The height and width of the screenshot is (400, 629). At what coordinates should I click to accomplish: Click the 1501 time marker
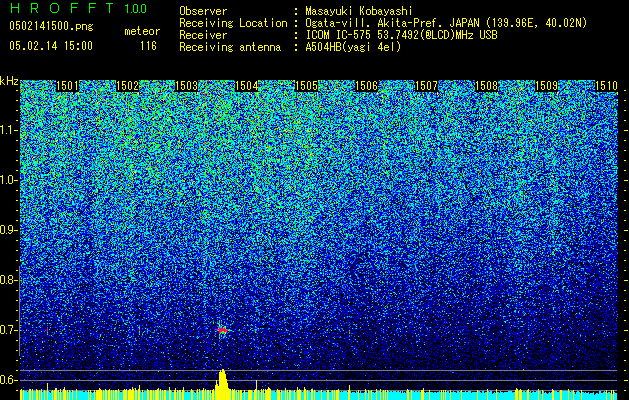pyautogui.click(x=67, y=86)
